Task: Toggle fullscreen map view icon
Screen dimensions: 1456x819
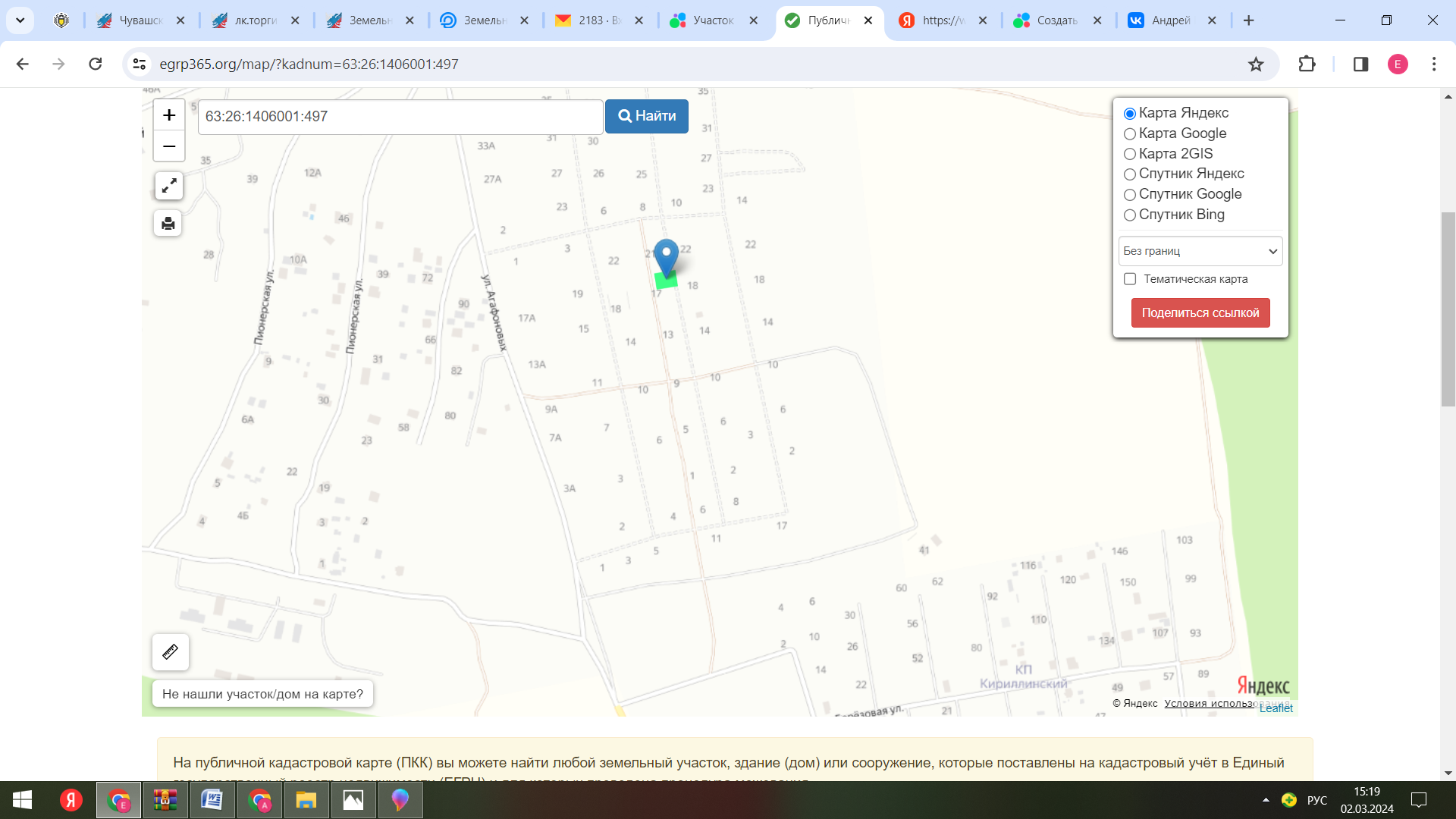Action: (168, 186)
